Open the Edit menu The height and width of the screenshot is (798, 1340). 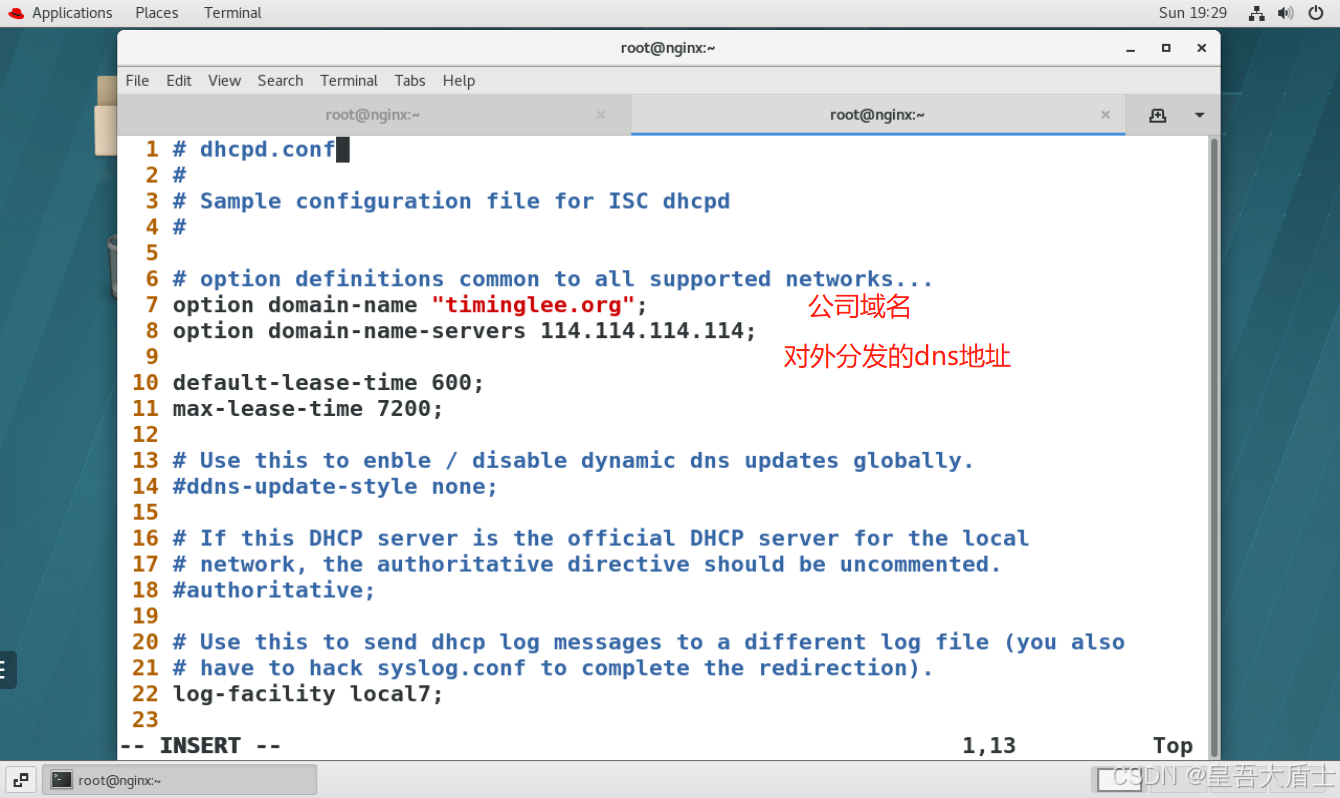coord(179,80)
